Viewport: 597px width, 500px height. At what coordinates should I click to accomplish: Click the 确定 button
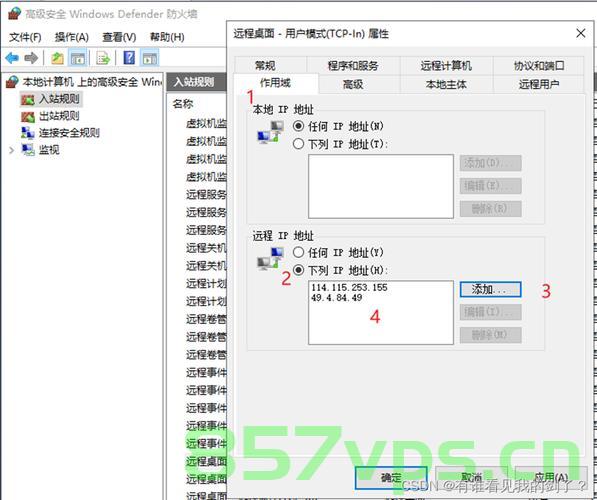(391, 478)
